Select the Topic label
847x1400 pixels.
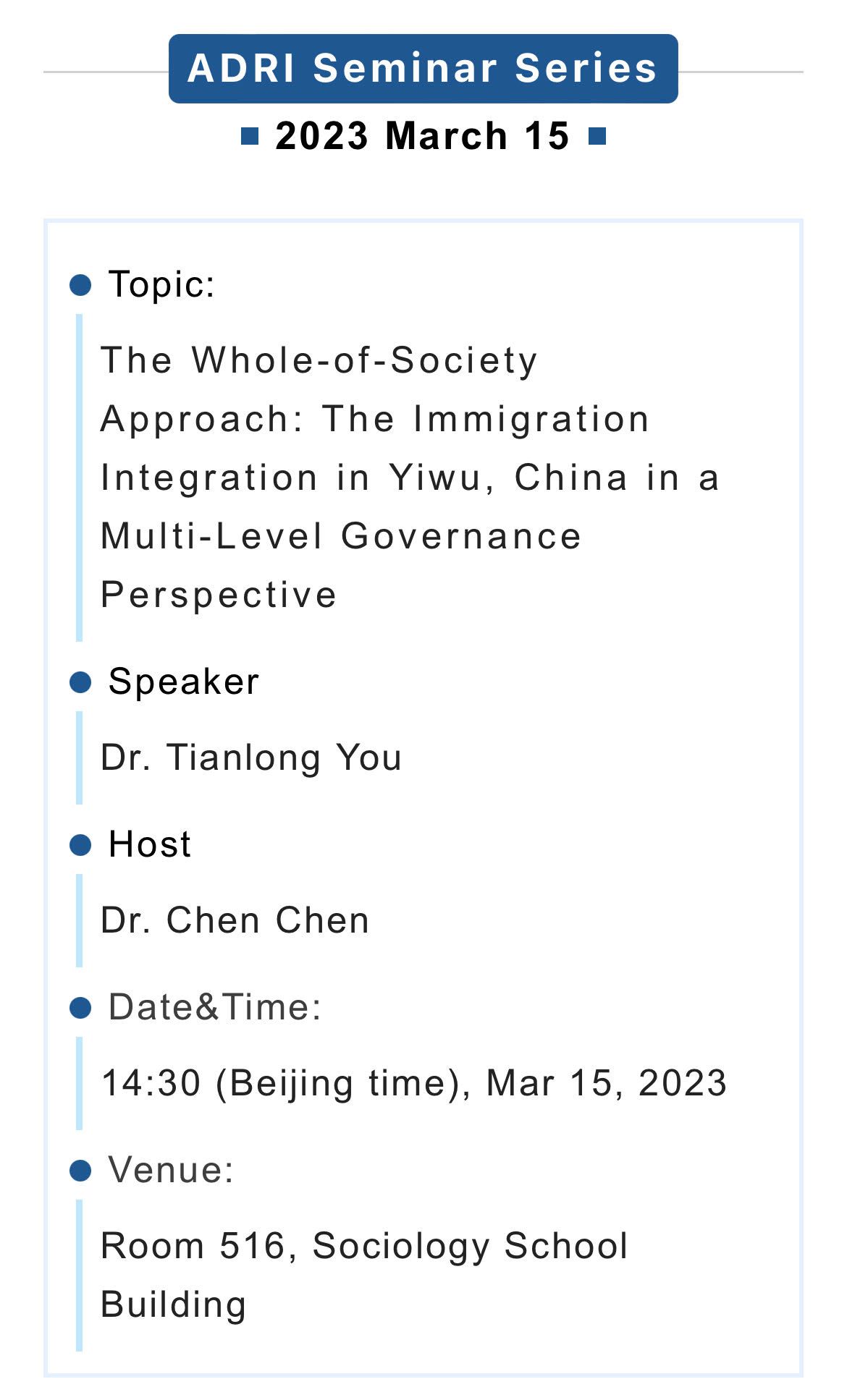coord(161,284)
